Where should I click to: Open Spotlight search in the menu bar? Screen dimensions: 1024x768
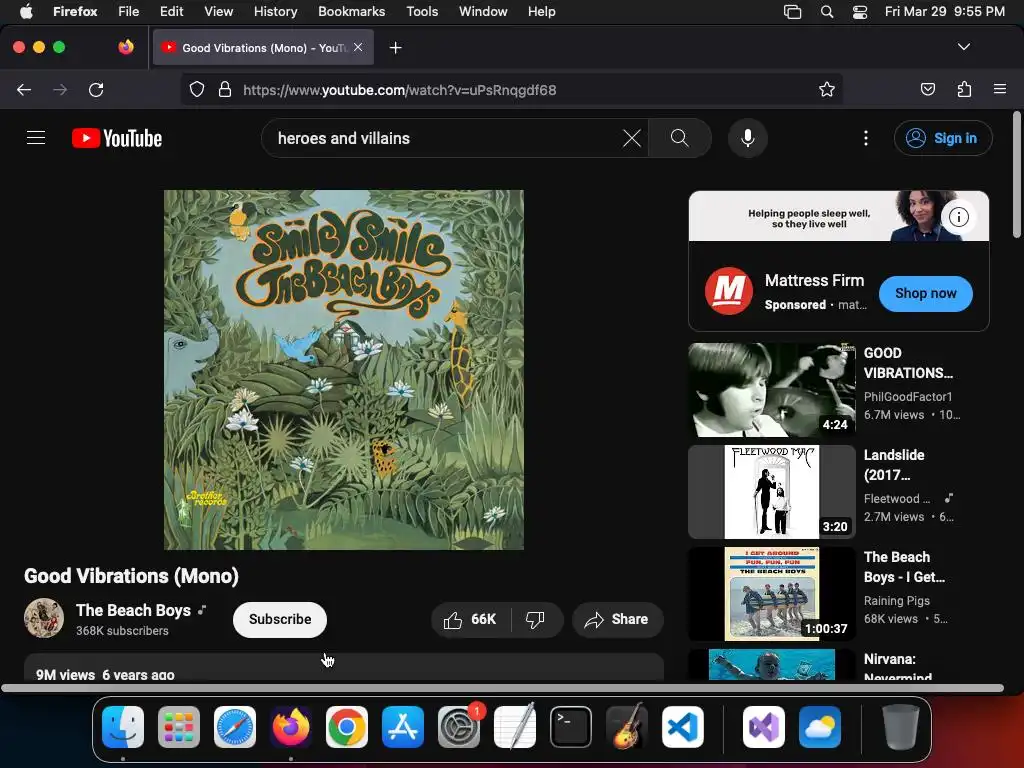(827, 11)
